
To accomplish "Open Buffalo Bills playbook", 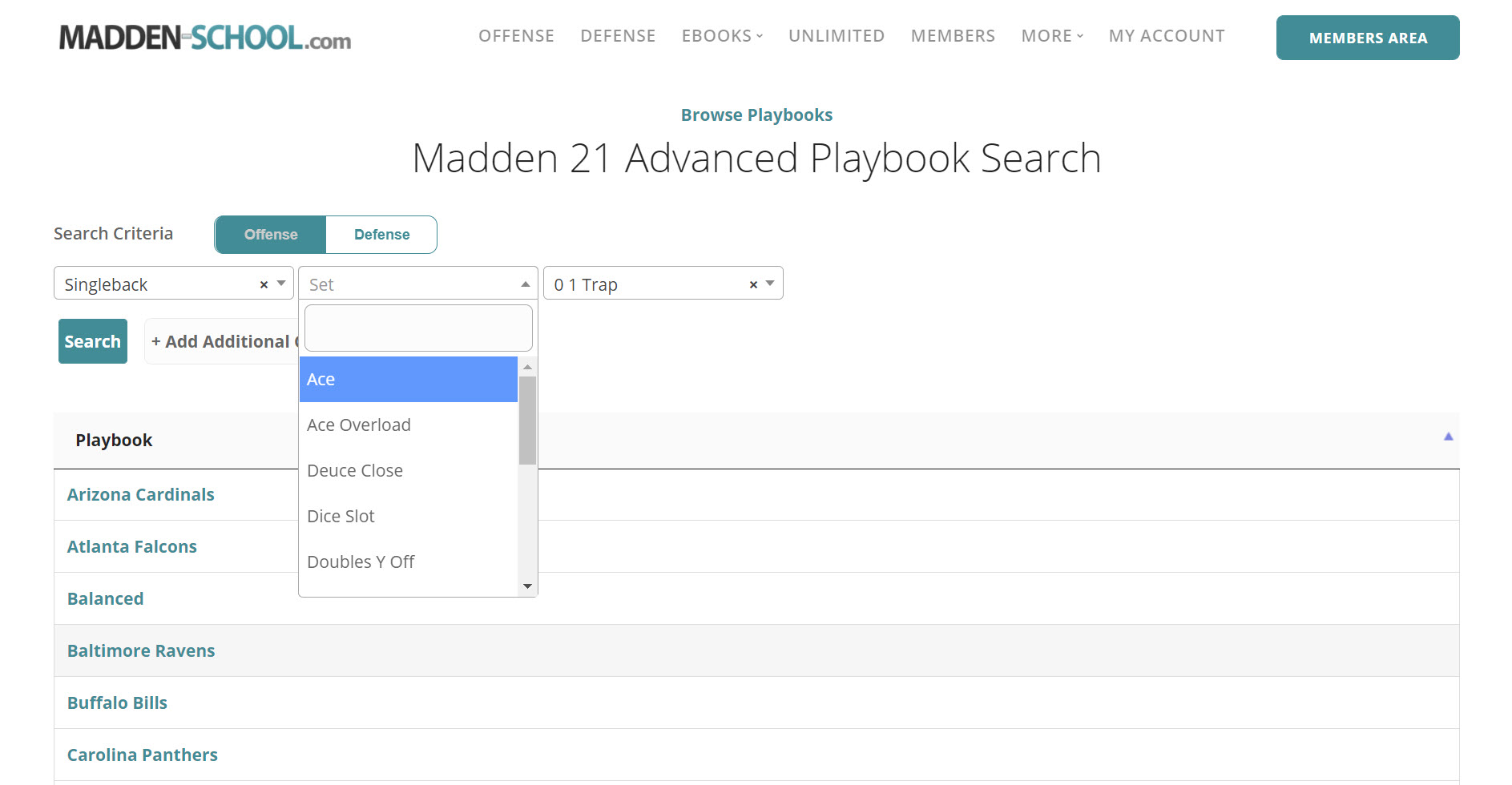I will [117, 703].
